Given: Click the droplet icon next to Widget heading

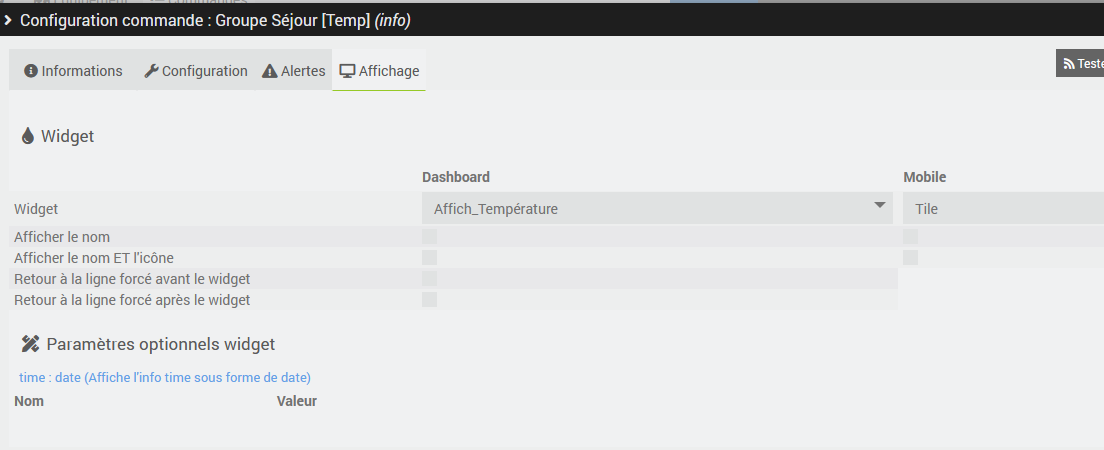Looking at the screenshot, I should click(28, 136).
